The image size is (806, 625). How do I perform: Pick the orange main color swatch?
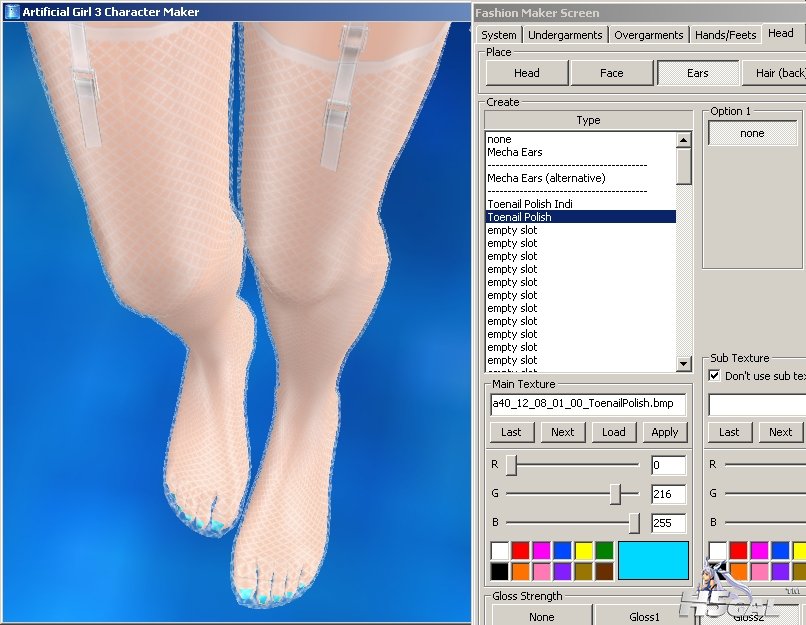coord(521,572)
